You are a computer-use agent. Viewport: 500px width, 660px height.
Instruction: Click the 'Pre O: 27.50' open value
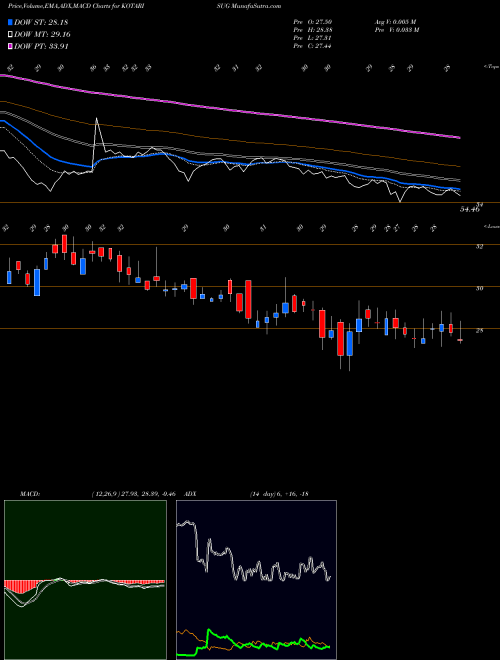coord(313,22)
